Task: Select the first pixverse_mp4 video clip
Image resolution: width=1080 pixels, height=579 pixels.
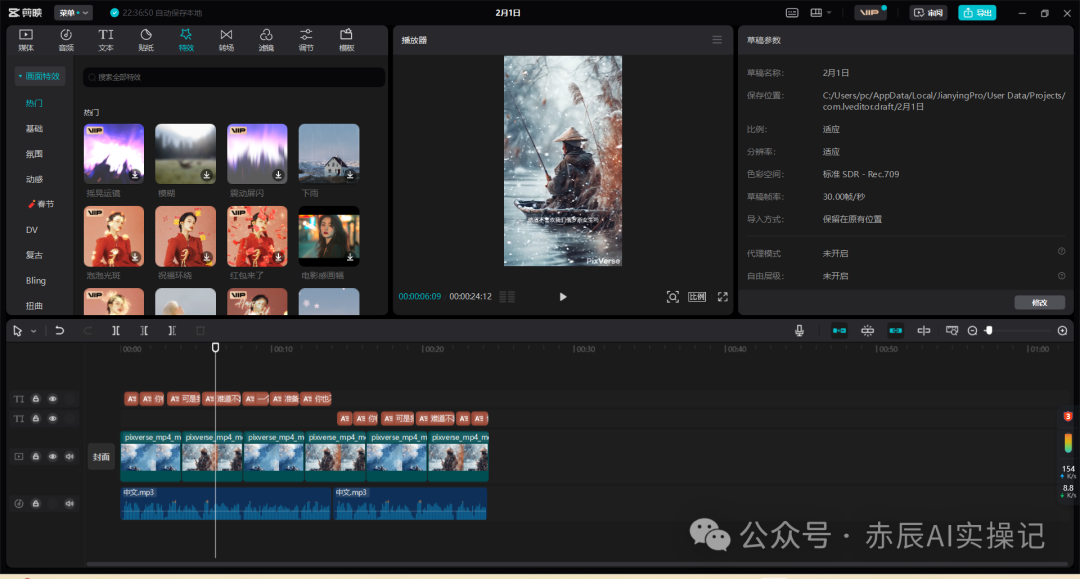Action: pos(151,456)
